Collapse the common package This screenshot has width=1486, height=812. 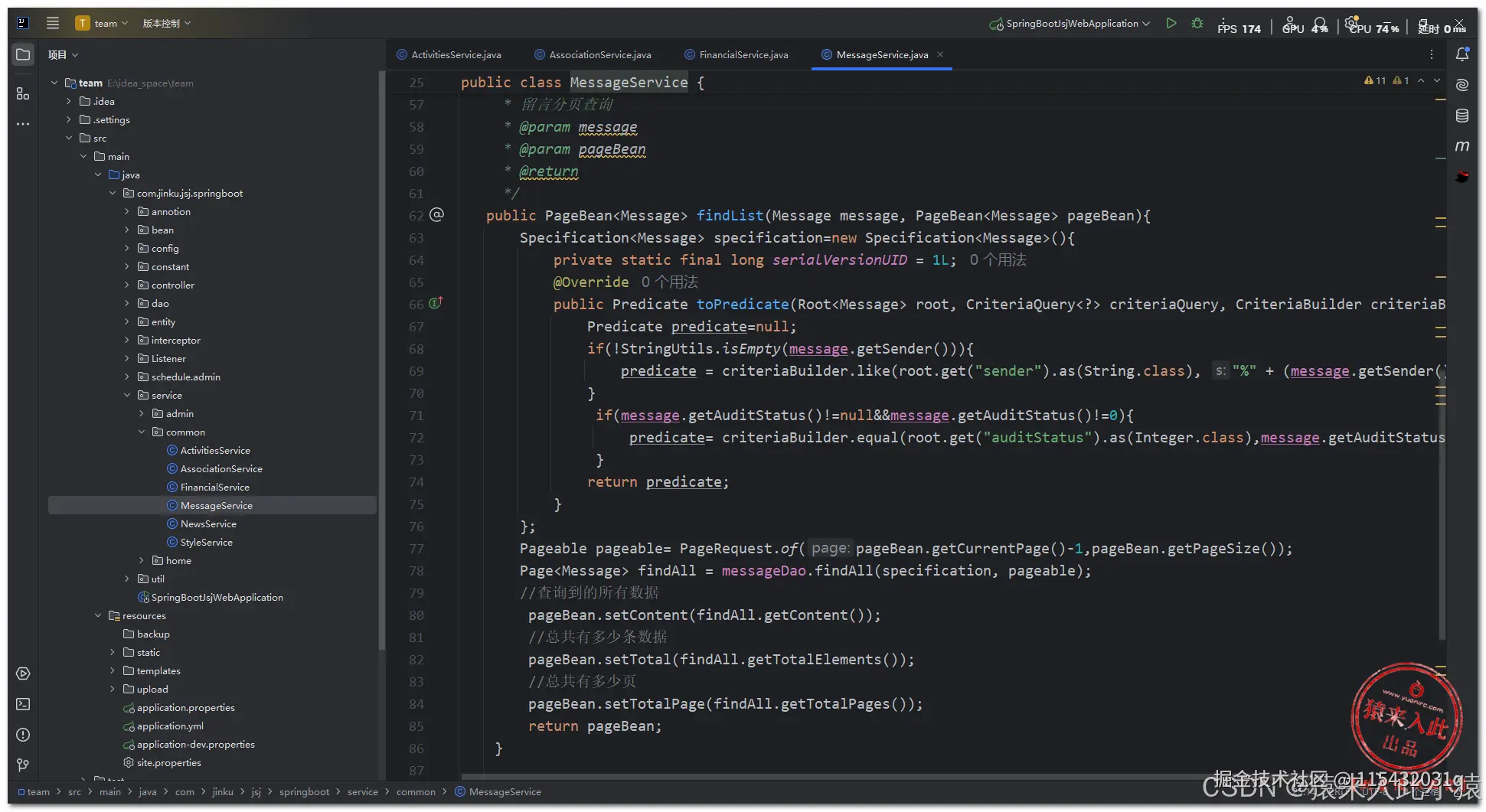[x=142, y=432]
